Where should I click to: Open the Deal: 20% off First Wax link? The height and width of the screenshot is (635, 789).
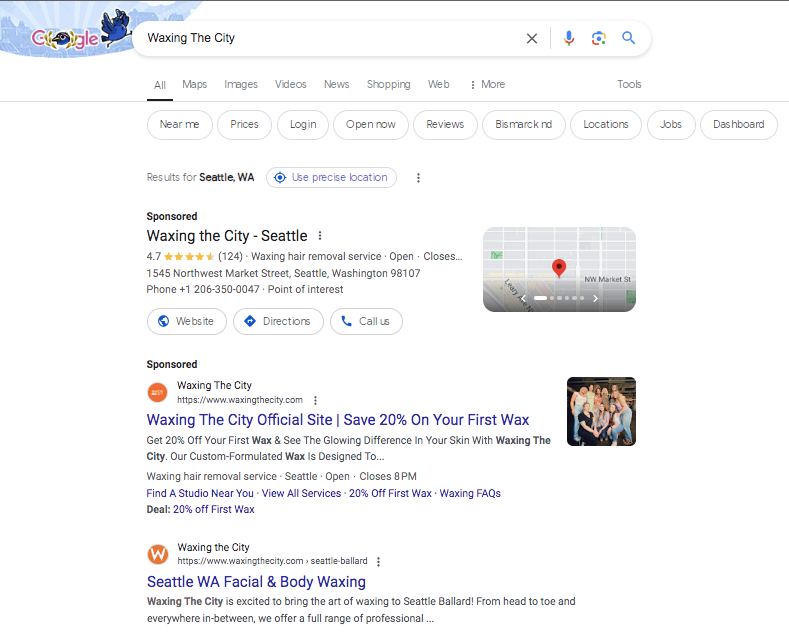click(x=214, y=510)
